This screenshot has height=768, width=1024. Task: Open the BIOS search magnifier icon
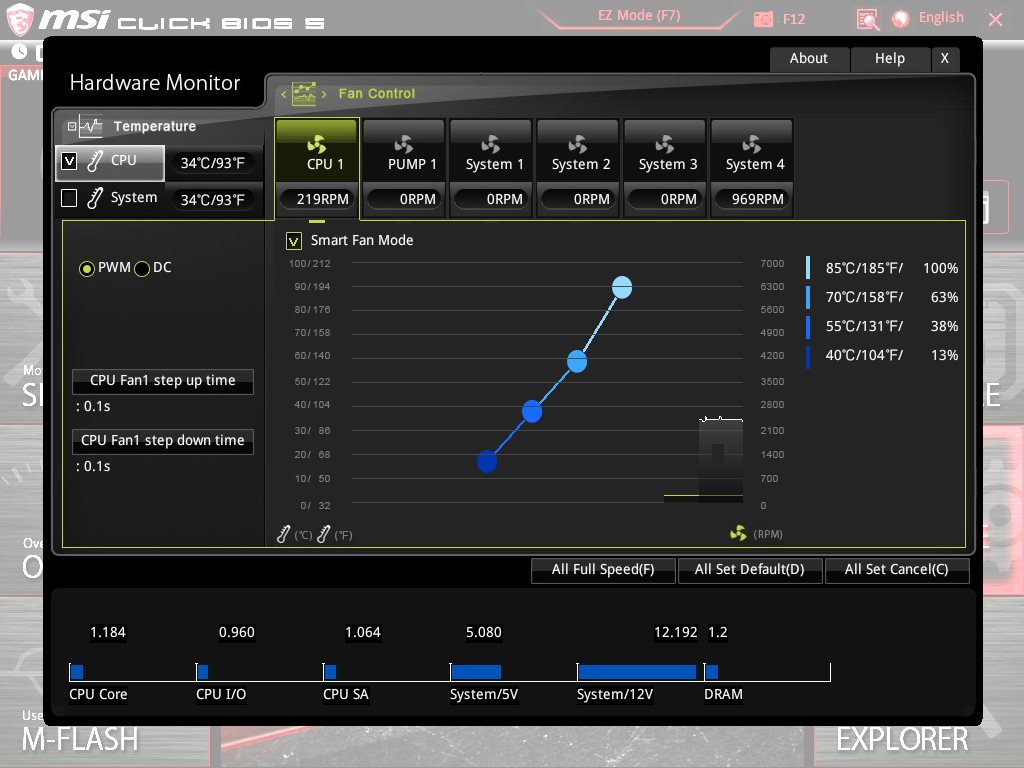(x=868, y=20)
